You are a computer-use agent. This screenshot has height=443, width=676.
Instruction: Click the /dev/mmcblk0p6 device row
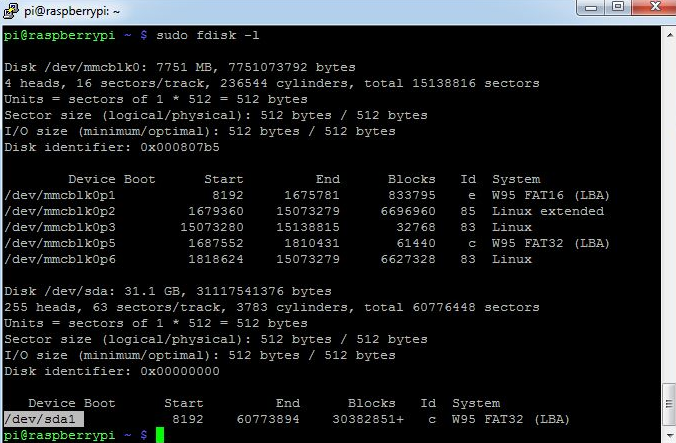268,259
